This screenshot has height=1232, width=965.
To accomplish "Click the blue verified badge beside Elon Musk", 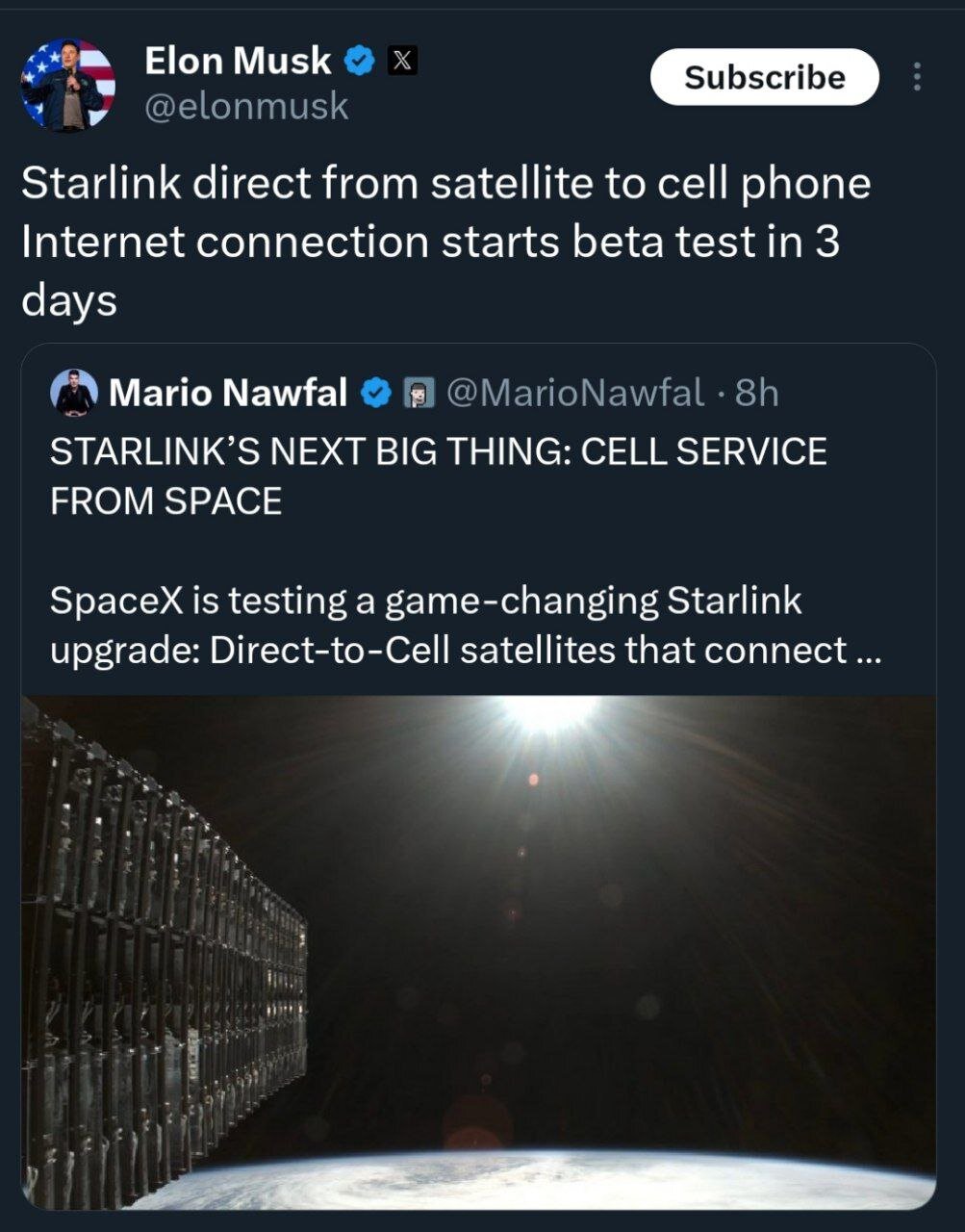I will [x=360, y=62].
